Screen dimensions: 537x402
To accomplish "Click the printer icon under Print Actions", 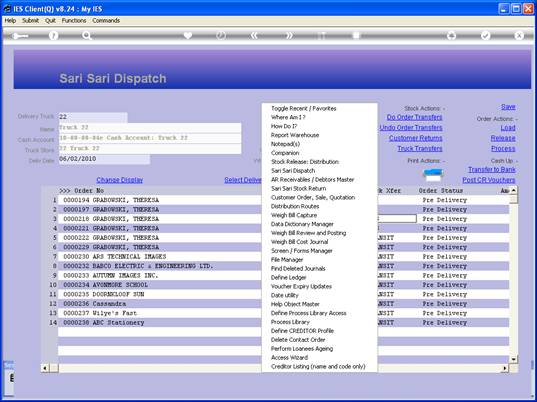I will 434,175.
